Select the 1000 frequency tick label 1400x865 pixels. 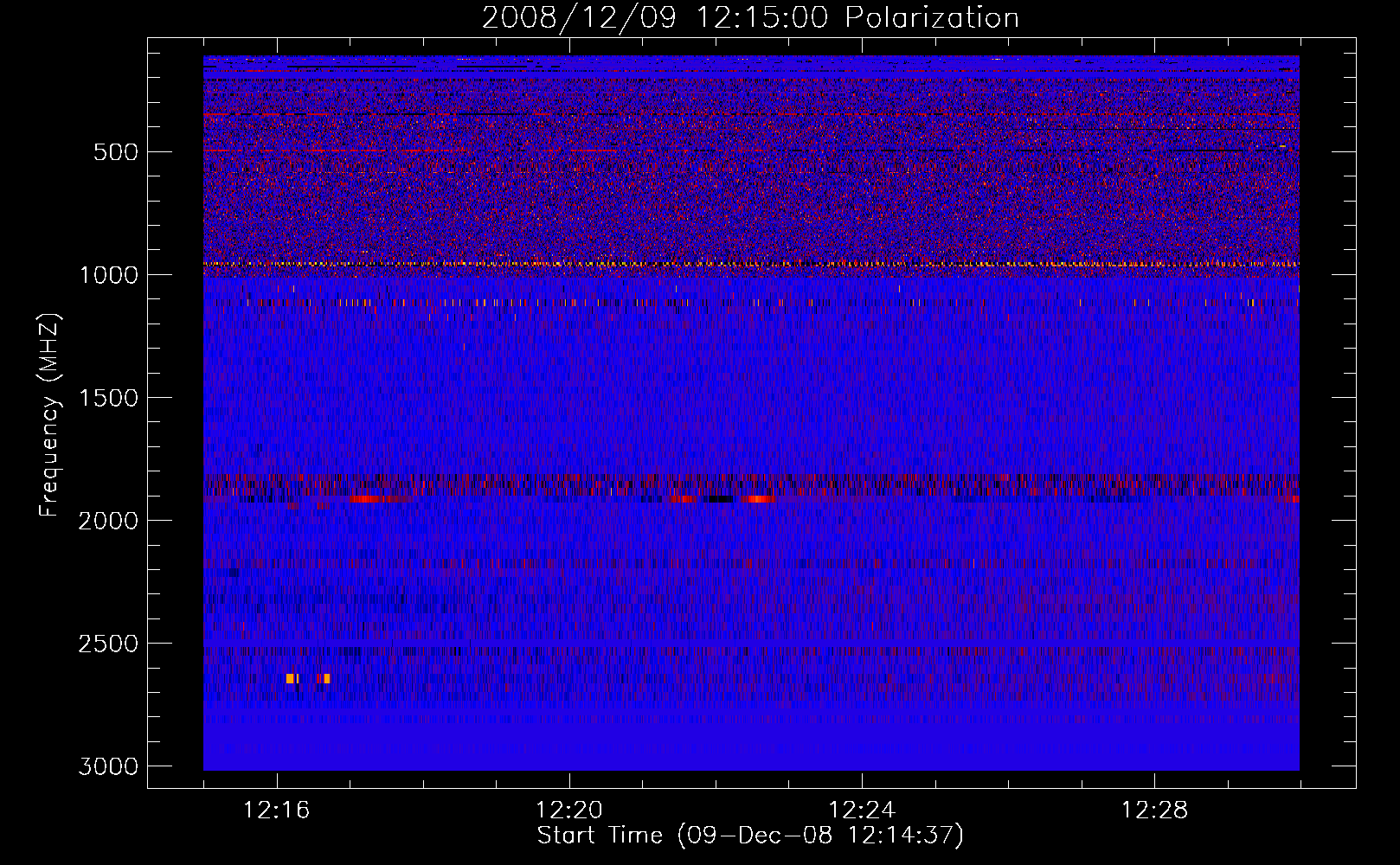pos(108,275)
